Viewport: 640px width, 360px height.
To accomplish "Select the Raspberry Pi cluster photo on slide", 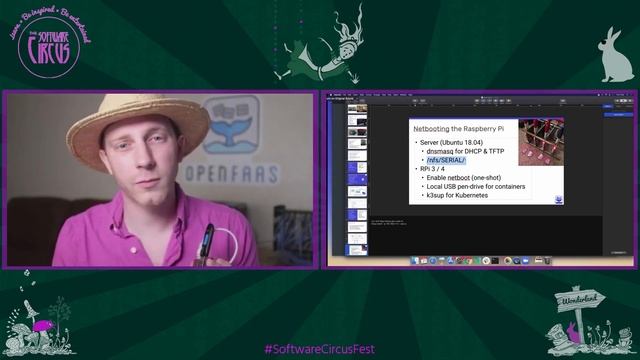I will 541,142.
